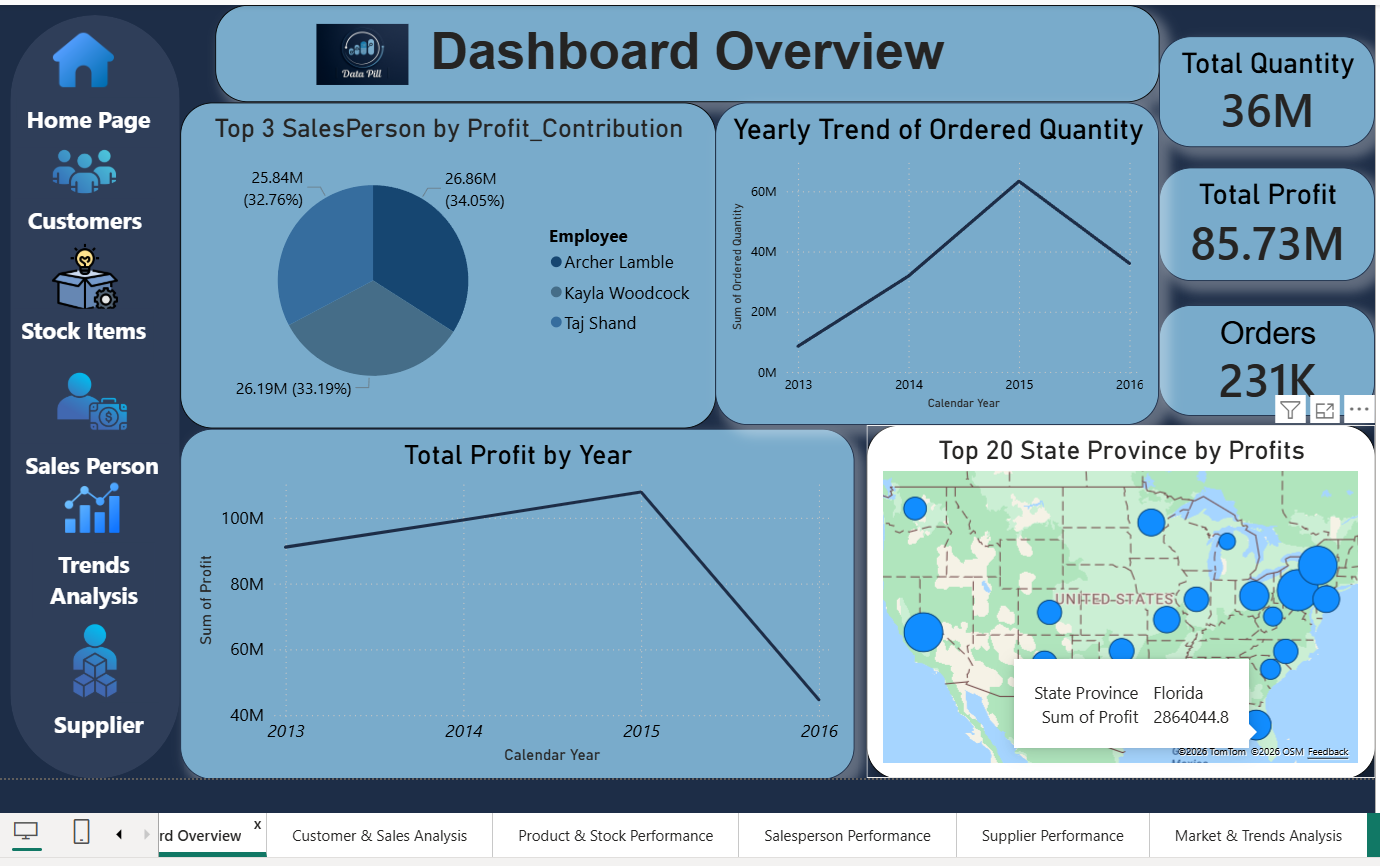Click the filter icon on the Orders card
1380x866 pixels.
tap(1290, 410)
